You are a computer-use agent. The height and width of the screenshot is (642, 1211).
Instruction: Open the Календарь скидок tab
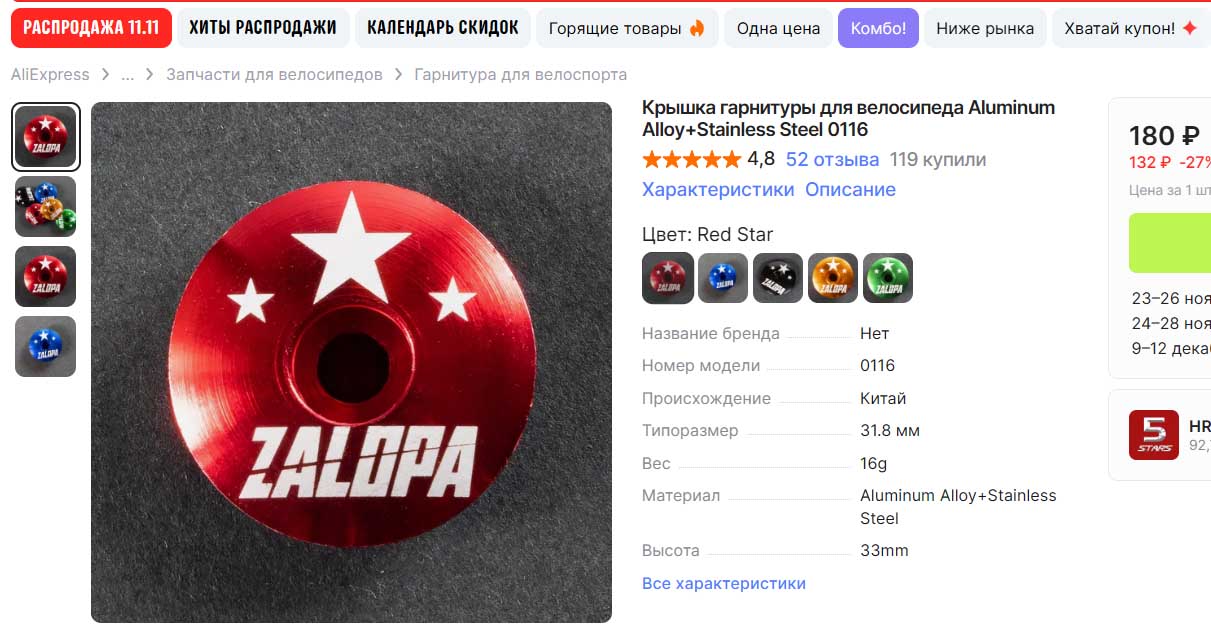(443, 28)
